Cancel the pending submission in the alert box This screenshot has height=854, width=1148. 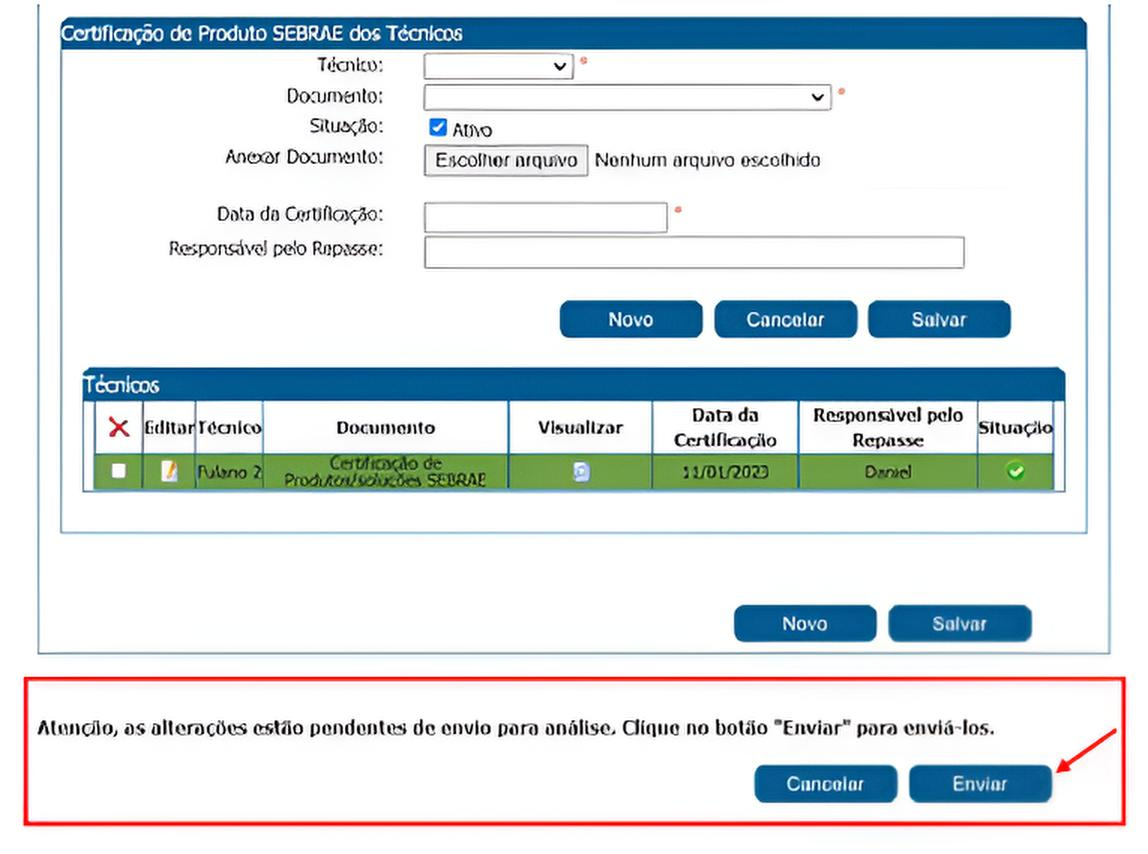point(825,784)
